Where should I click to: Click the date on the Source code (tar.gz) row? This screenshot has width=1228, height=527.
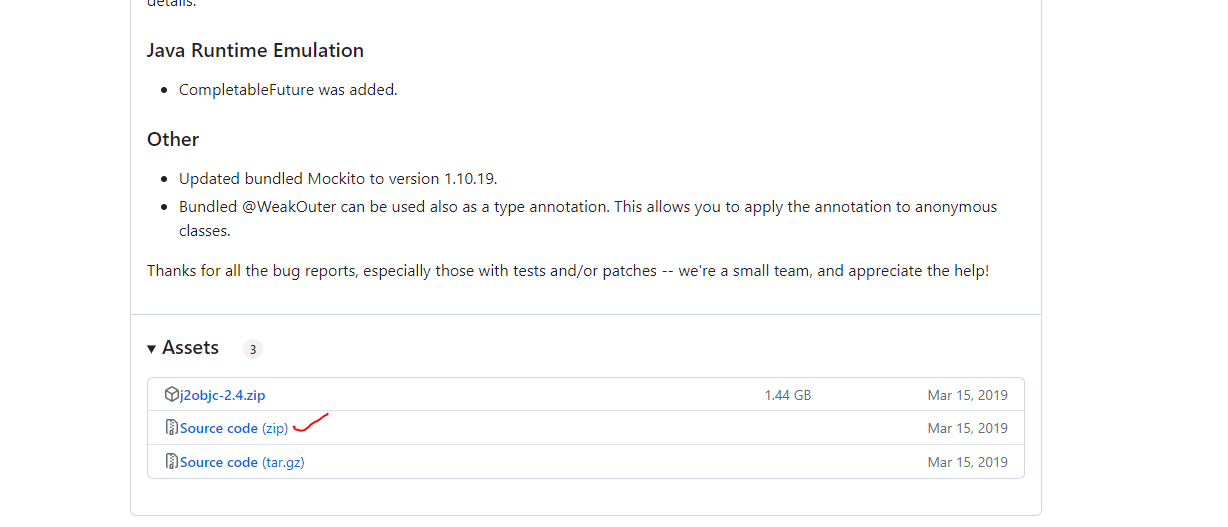pos(967,462)
